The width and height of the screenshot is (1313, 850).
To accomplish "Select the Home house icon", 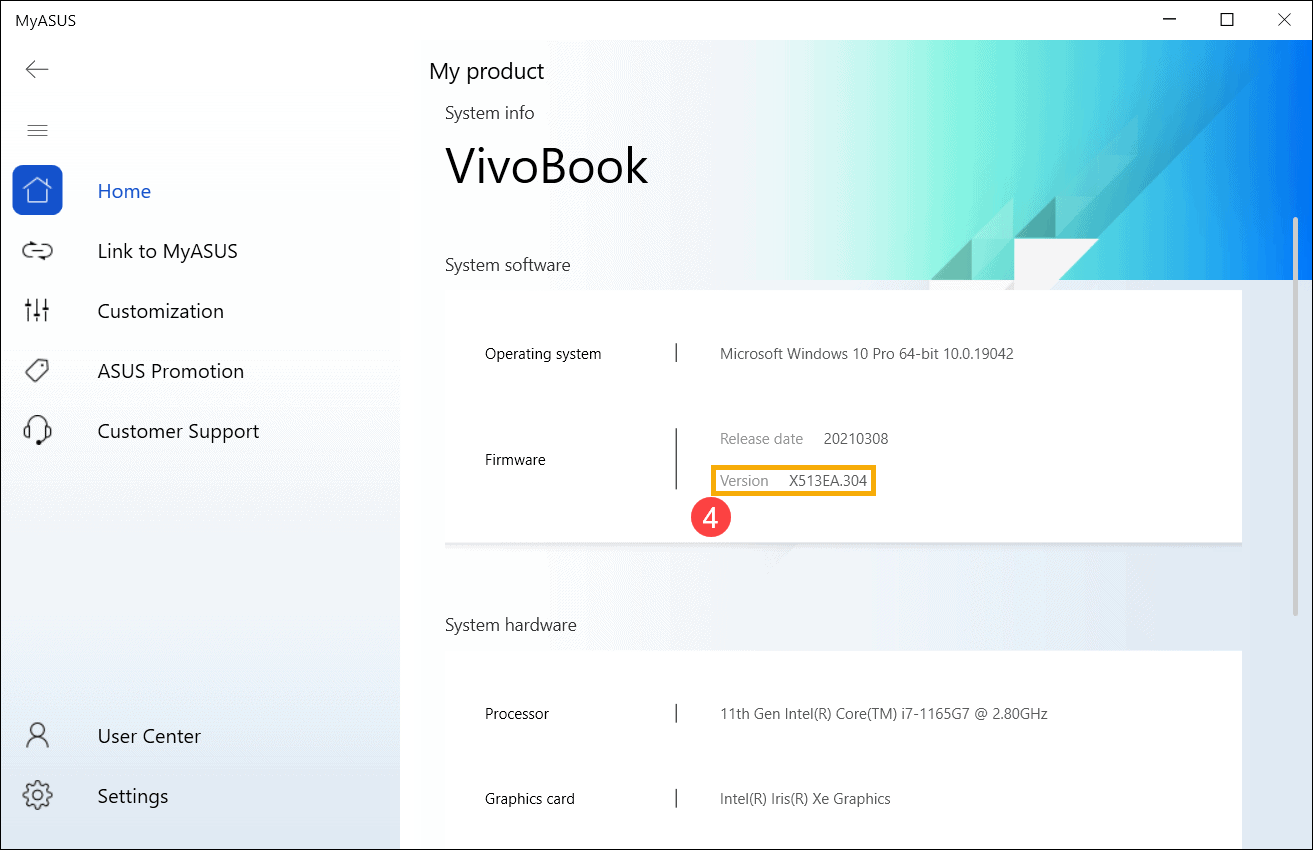I will pyautogui.click(x=37, y=190).
